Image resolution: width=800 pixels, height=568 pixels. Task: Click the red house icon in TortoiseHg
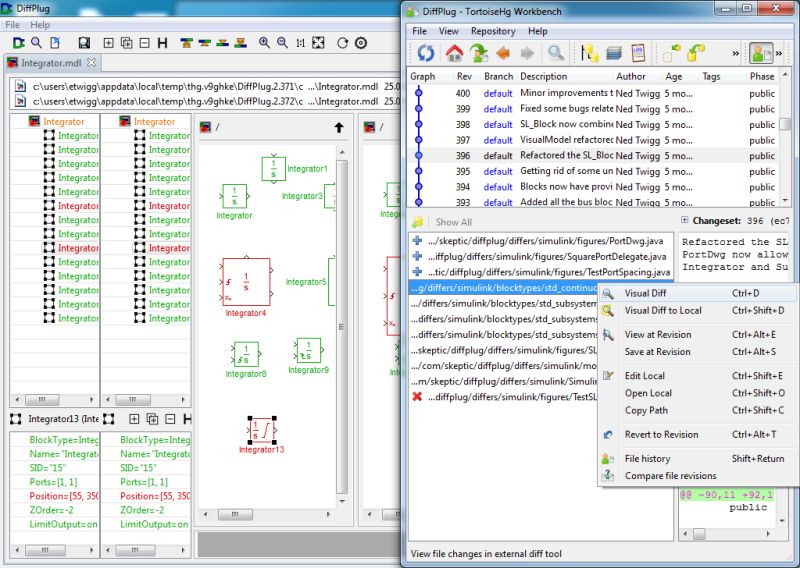tap(454, 53)
